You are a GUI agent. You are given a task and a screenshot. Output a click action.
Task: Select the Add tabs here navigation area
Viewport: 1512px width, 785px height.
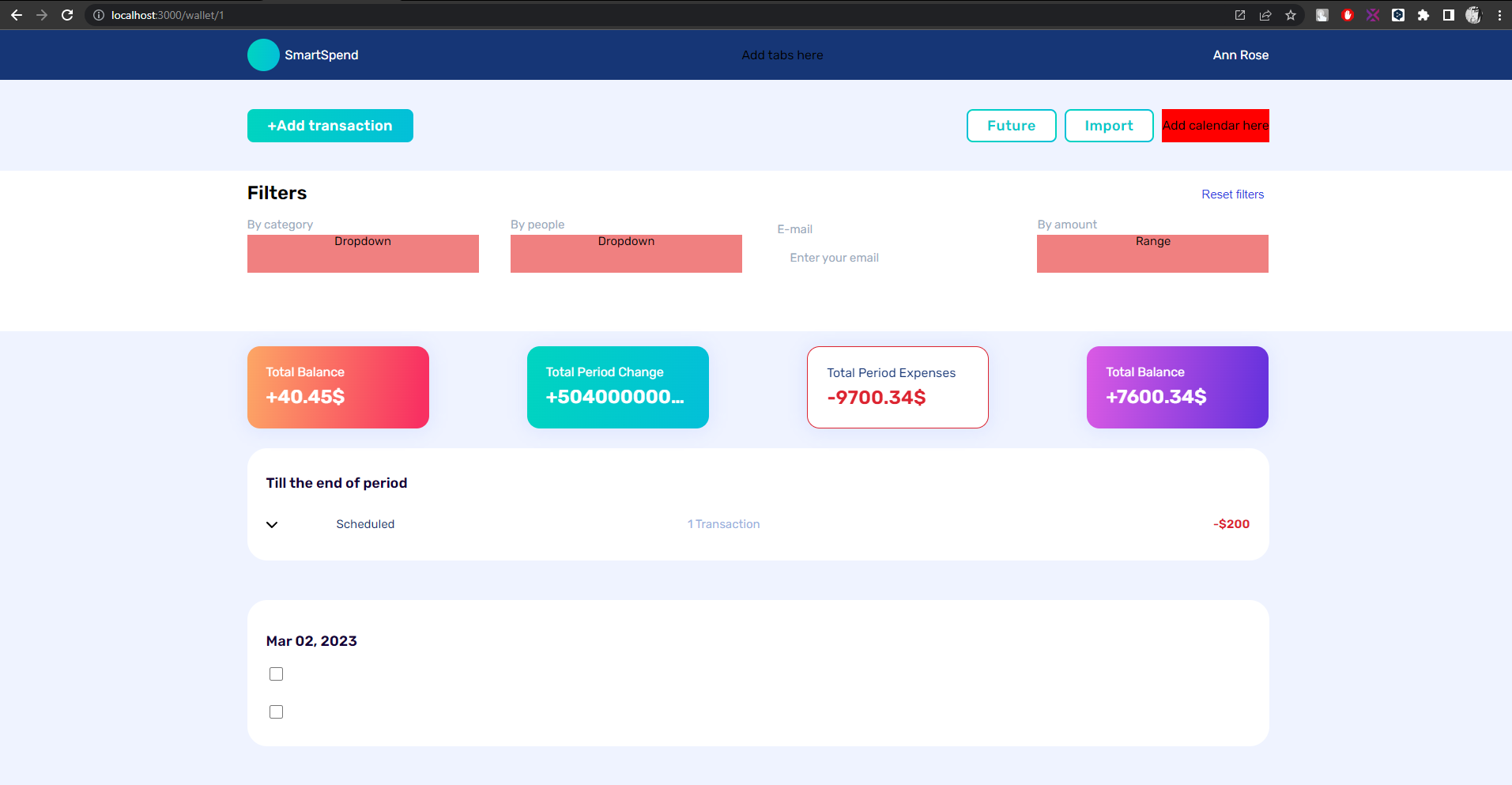click(x=782, y=55)
